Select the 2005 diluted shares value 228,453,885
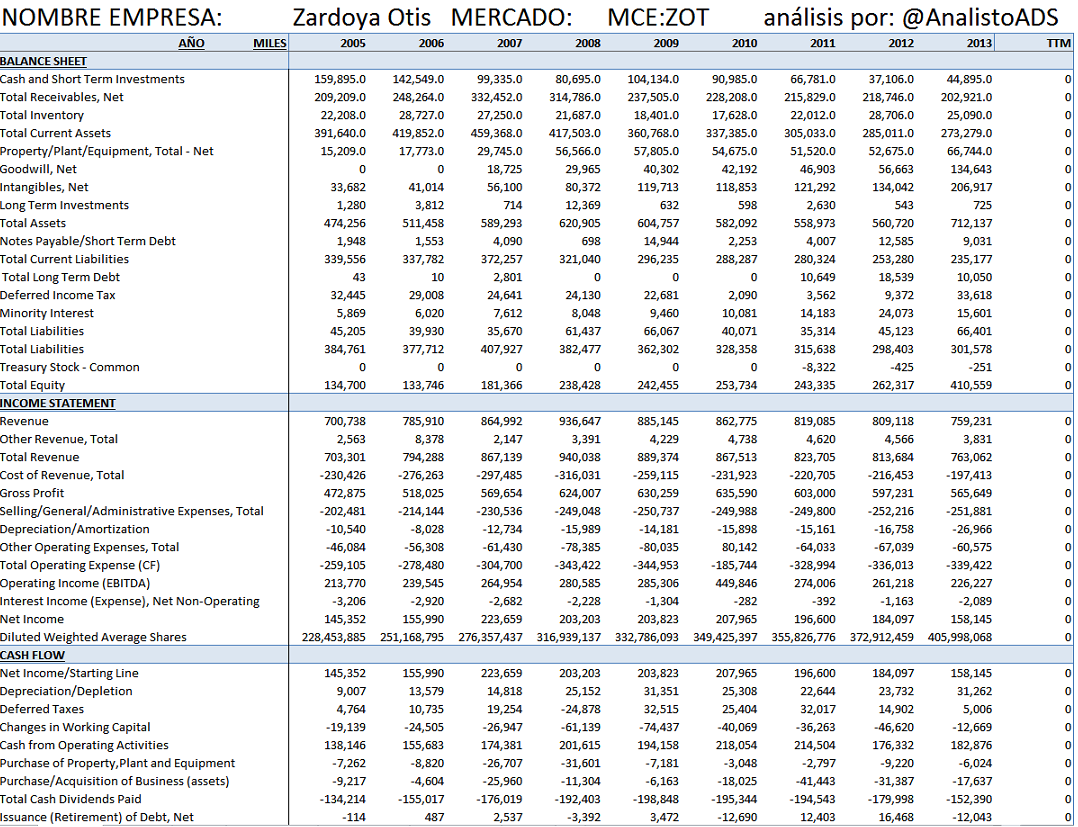The image size is (1078, 827). (x=334, y=637)
